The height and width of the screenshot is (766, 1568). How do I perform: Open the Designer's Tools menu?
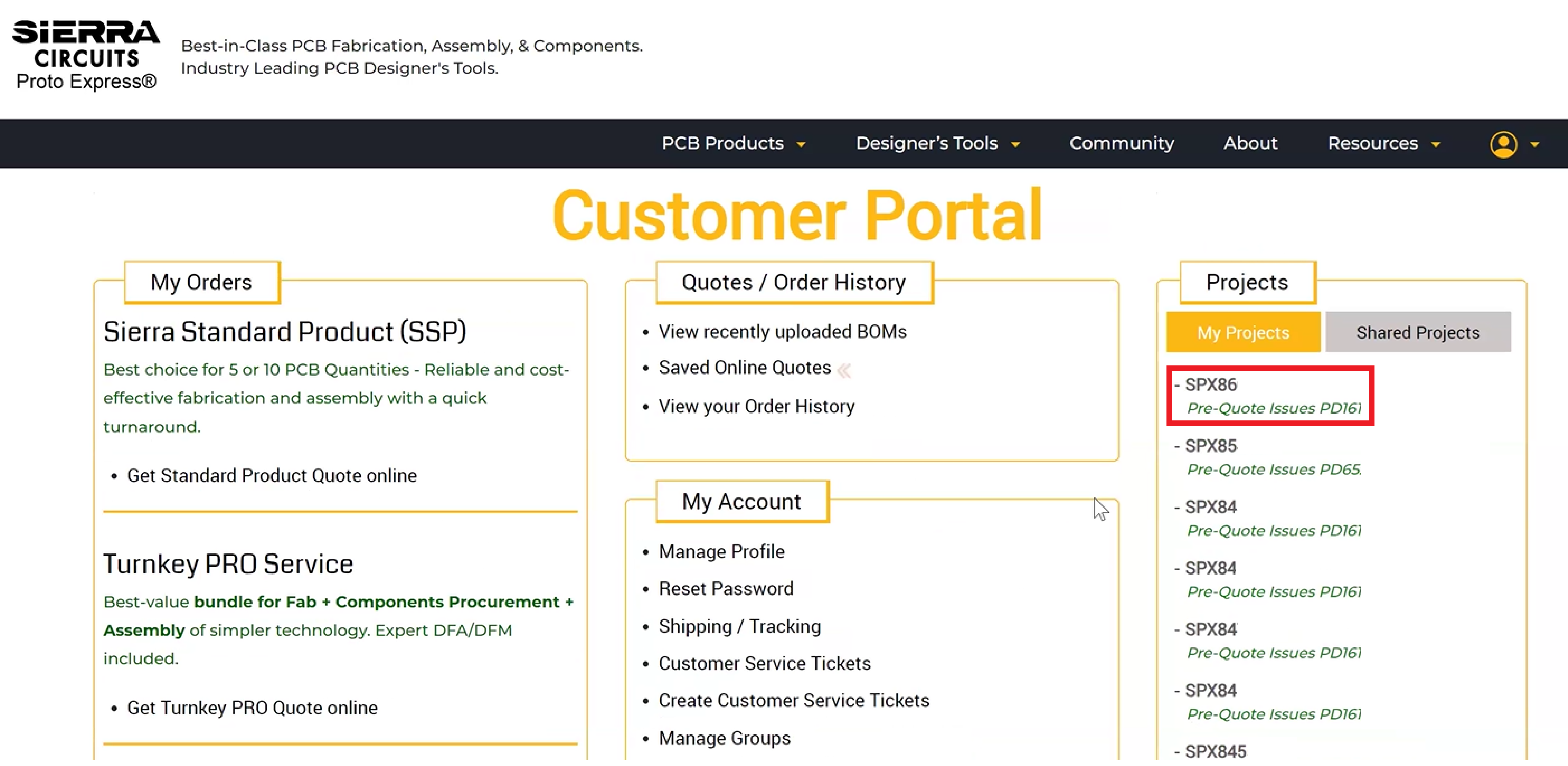(x=927, y=143)
